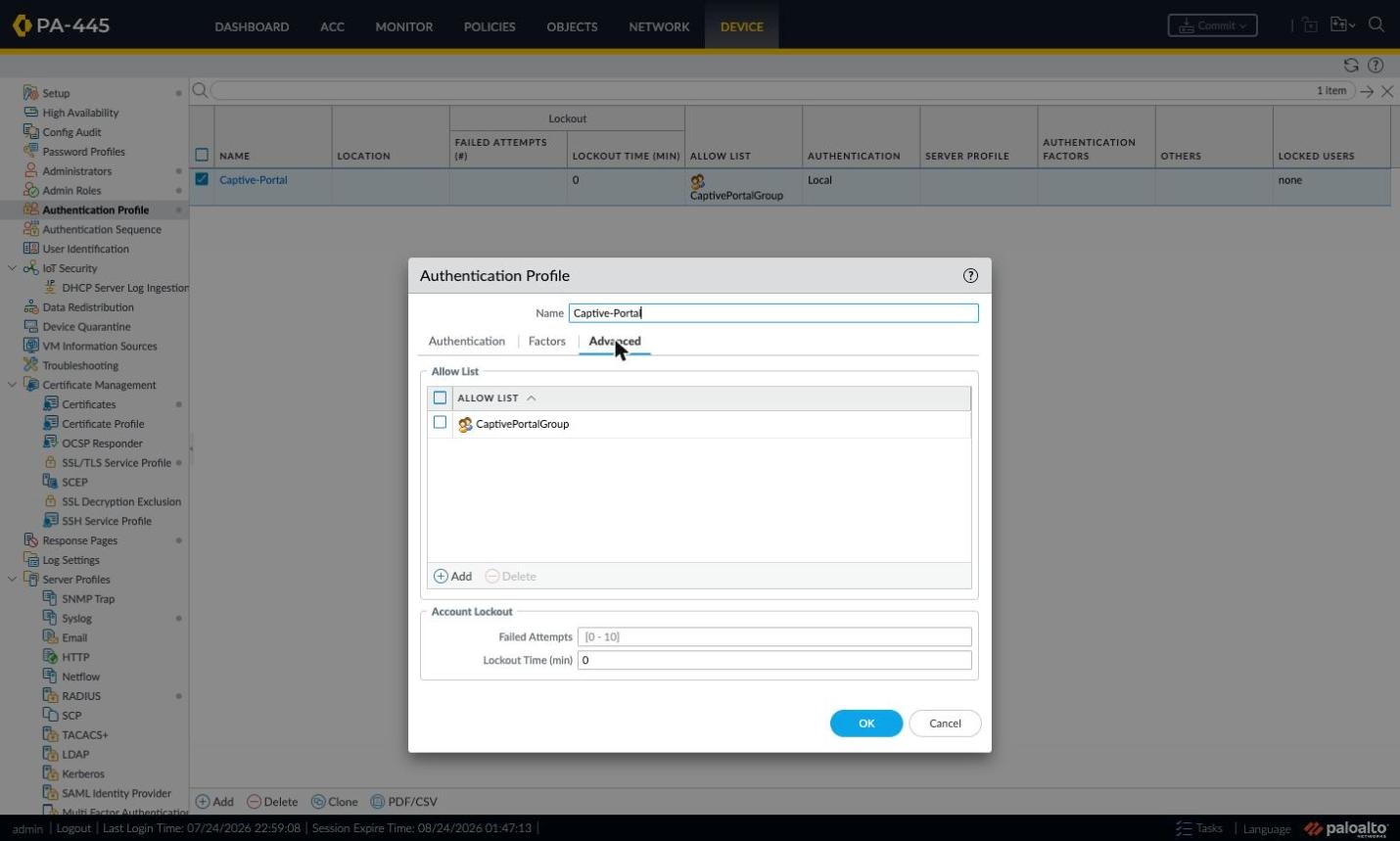1400x841 pixels.
Task: Click the filter search bar above table
Action: tap(783, 91)
